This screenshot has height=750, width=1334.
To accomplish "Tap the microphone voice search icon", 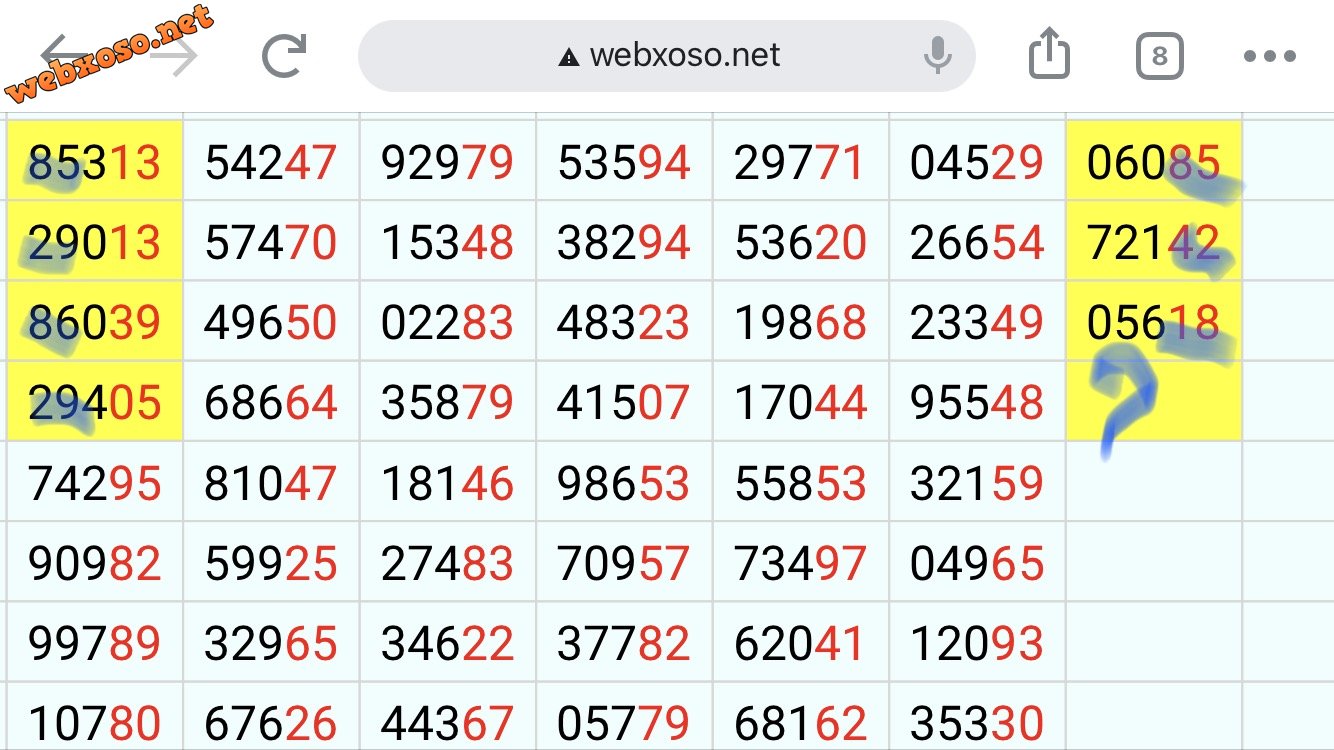I will [938, 55].
